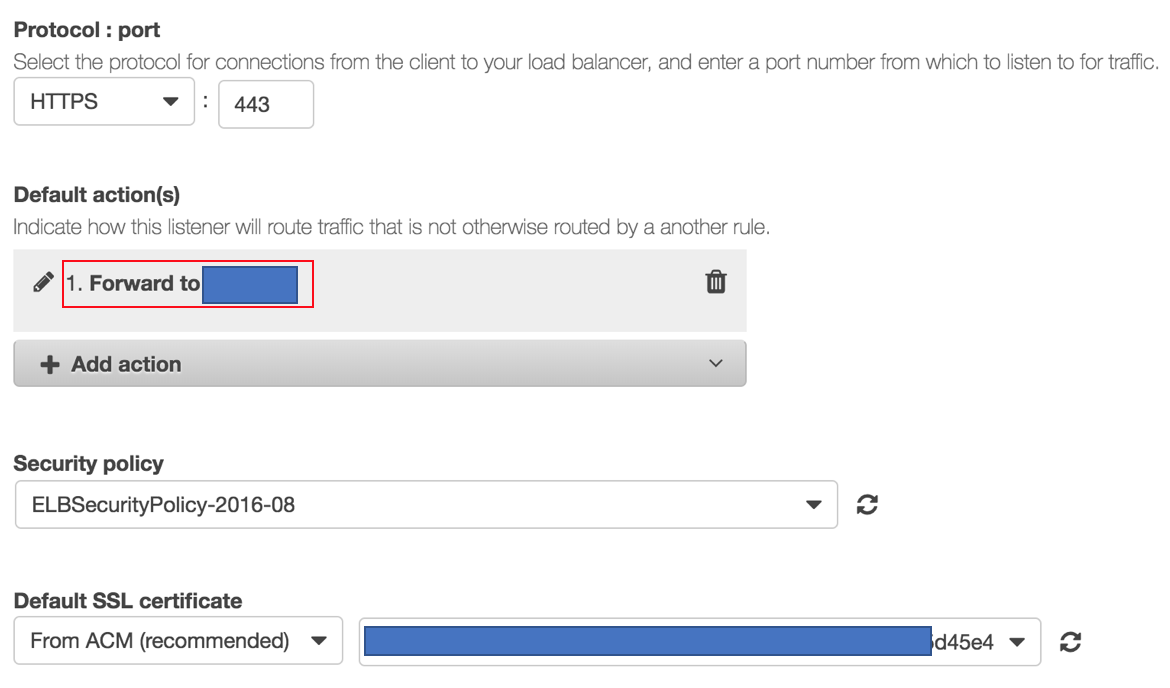Refresh the Default SSL certificate list
This screenshot has width=1170, height=688.
coord(1071,641)
